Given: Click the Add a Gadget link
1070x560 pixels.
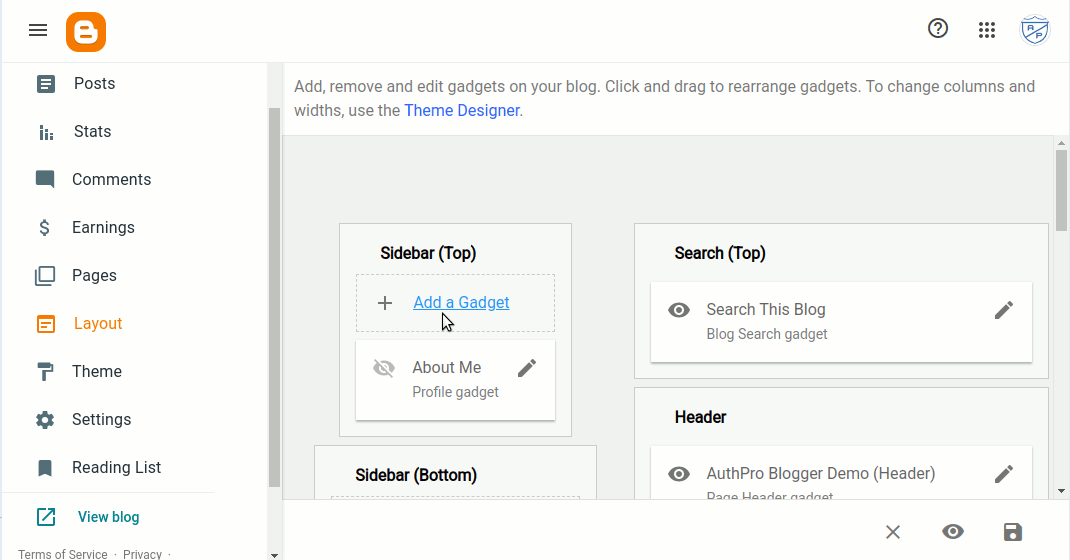Looking at the screenshot, I should (x=461, y=303).
